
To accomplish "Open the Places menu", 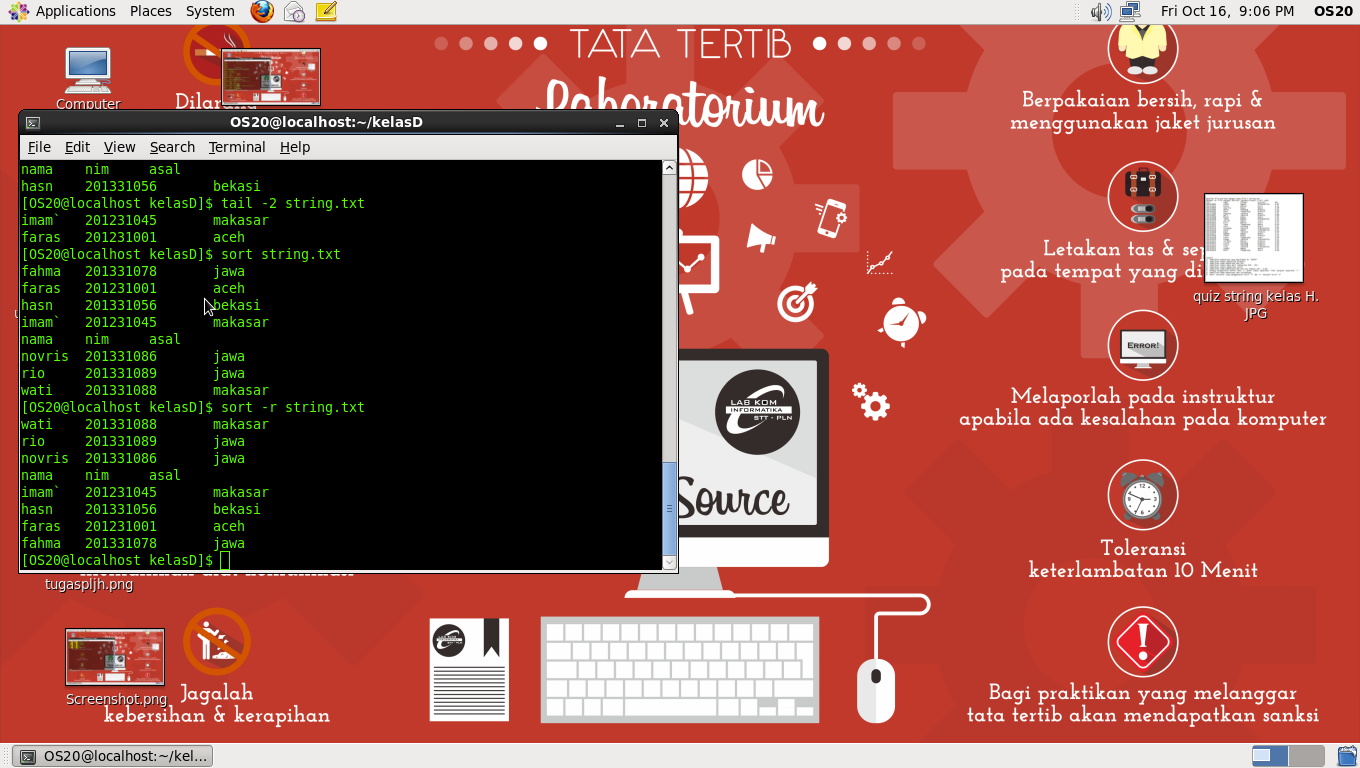I will pyautogui.click(x=150, y=11).
